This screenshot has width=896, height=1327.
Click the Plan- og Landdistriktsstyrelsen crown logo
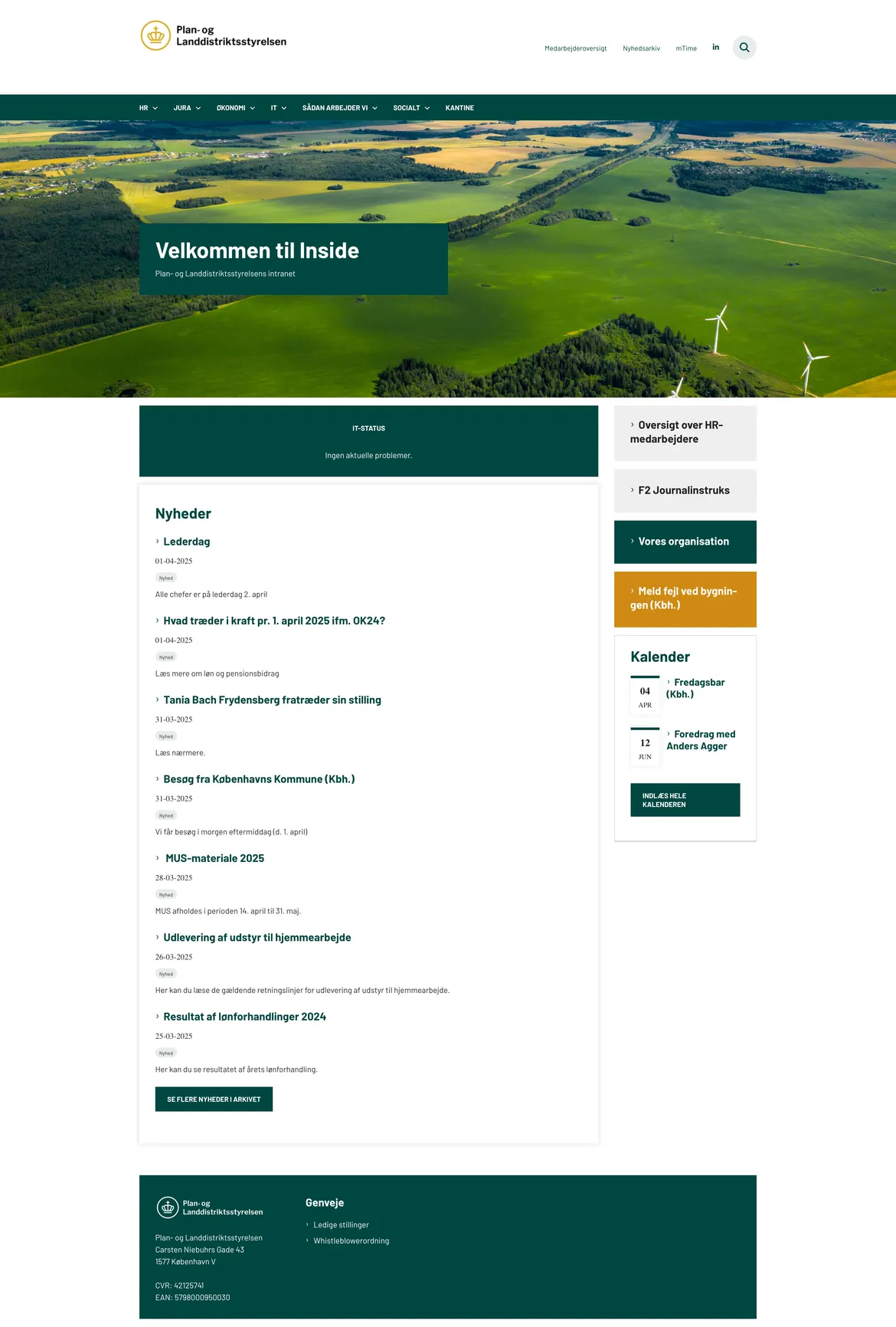point(155,36)
